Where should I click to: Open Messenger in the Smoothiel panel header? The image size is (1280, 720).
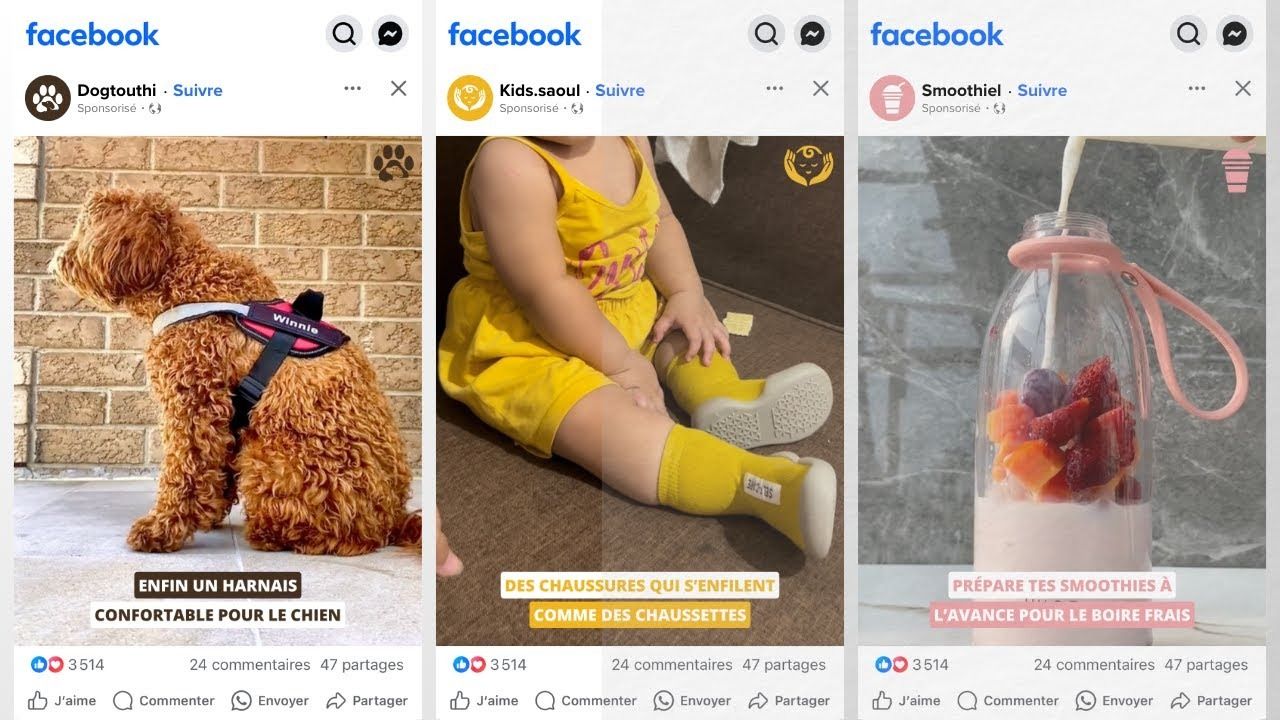click(1235, 34)
